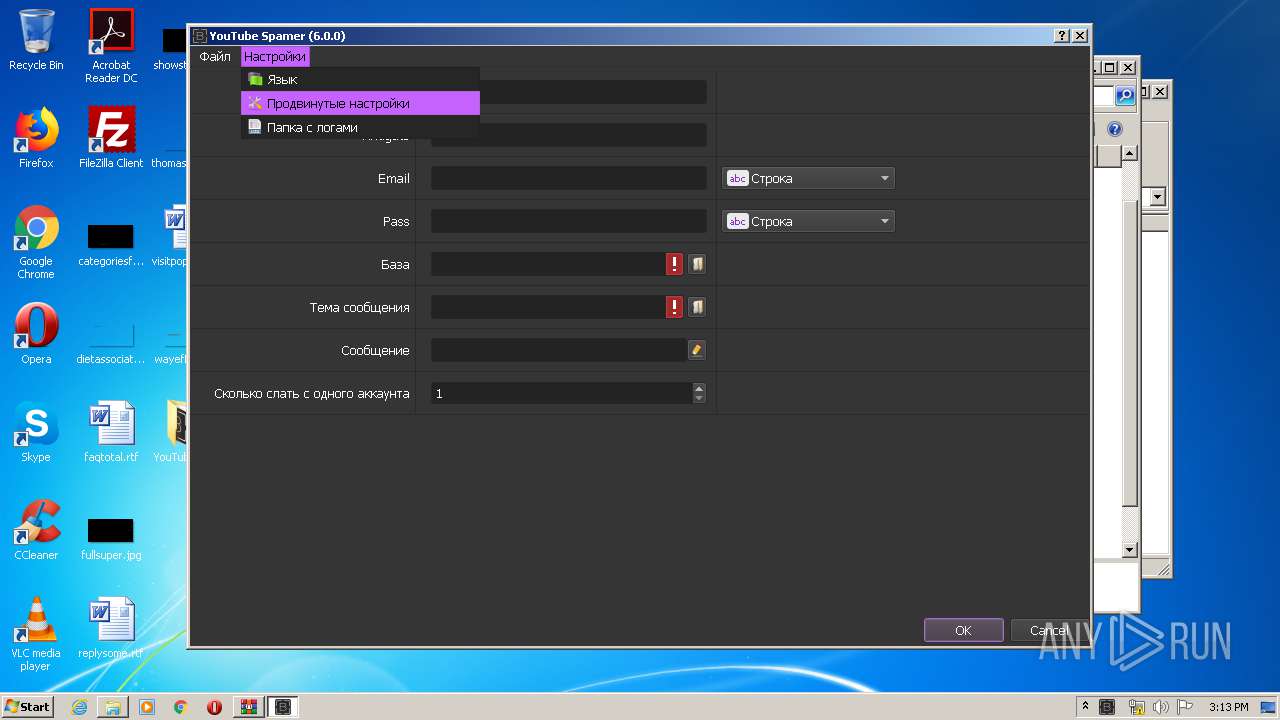Open the База file browse icon

coord(697,264)
